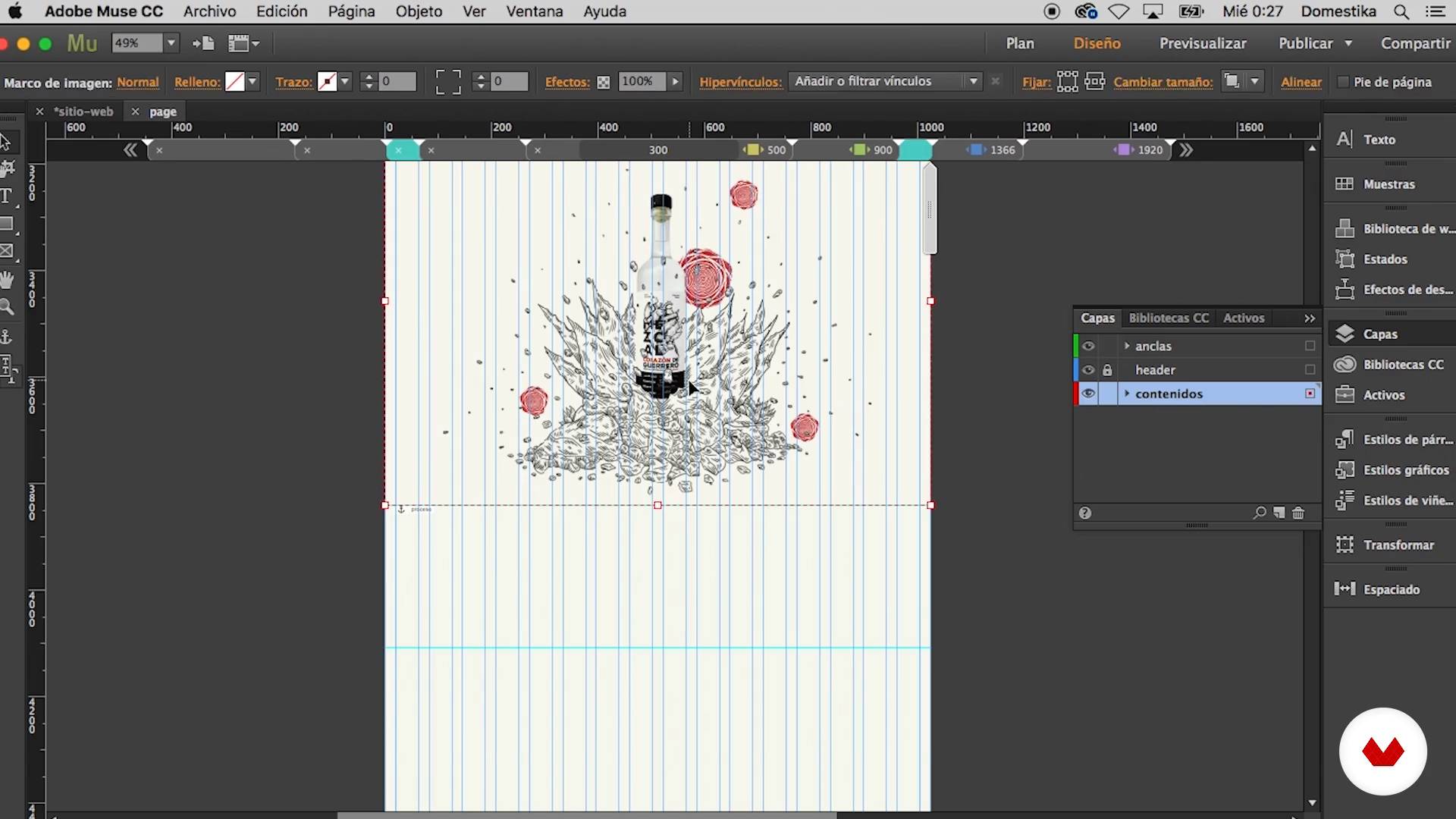Create a new layer in Capas panel
The width and height of the screenshot is (1456, 819).
pyautogui.click(x=1279, y=513)
